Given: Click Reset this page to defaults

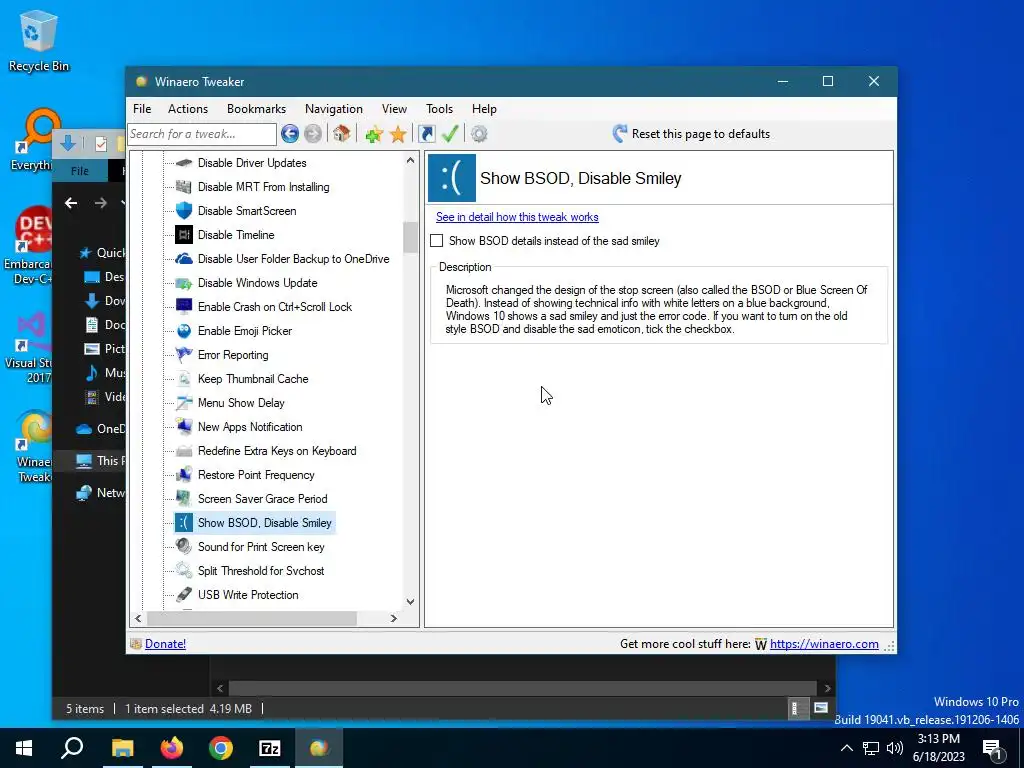Looking at the screenshot, I should pos(691,134).
